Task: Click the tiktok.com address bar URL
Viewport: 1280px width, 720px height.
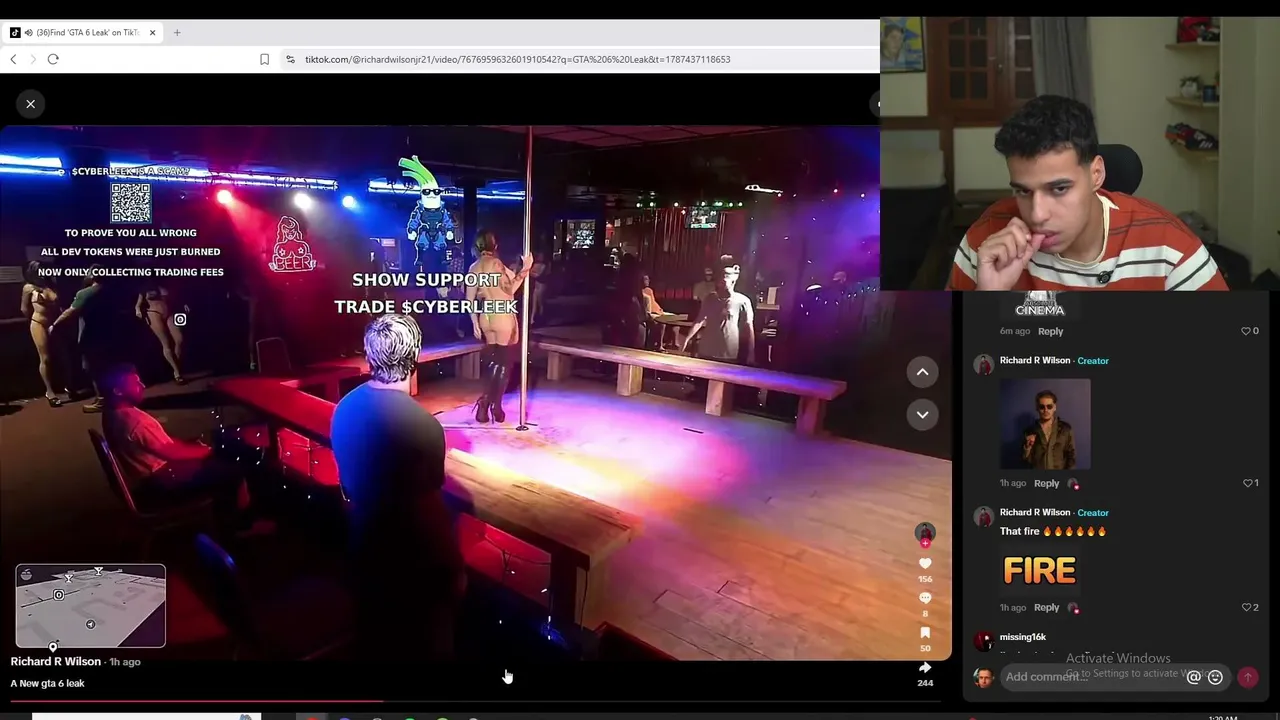Action: click(517, 59)
